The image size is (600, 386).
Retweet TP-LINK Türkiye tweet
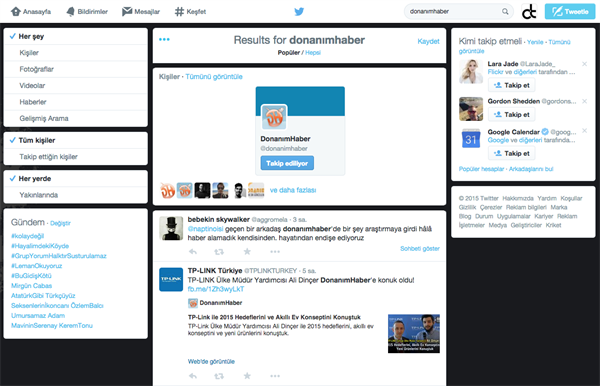coord(219,376)
